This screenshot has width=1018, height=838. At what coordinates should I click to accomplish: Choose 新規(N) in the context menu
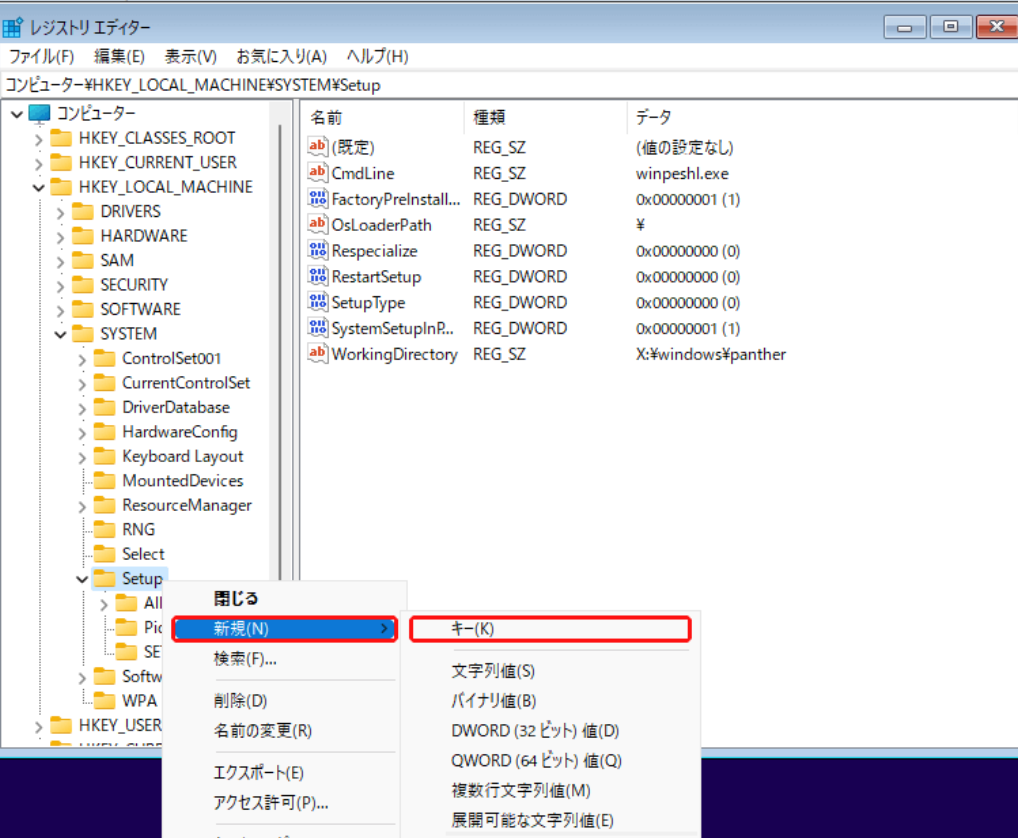[x=284, y=628]
